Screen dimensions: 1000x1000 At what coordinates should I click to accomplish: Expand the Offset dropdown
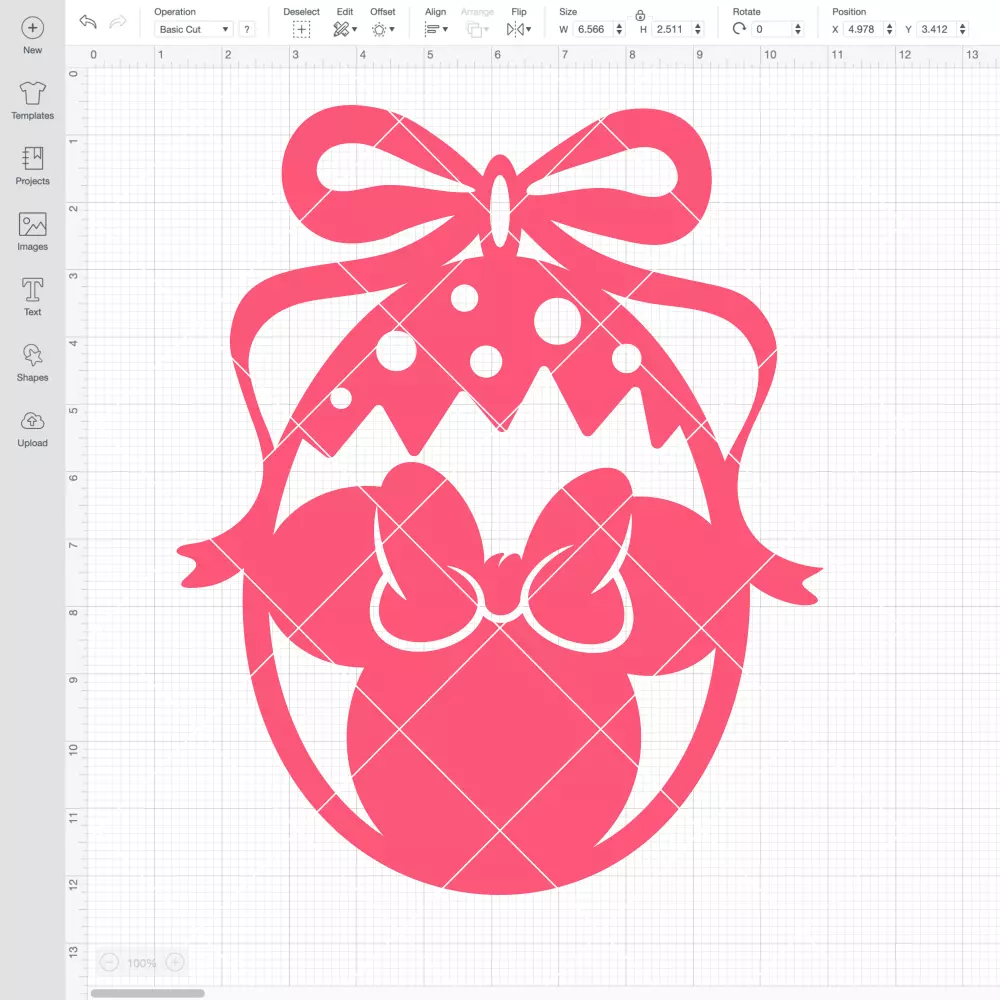coord(383,29)
